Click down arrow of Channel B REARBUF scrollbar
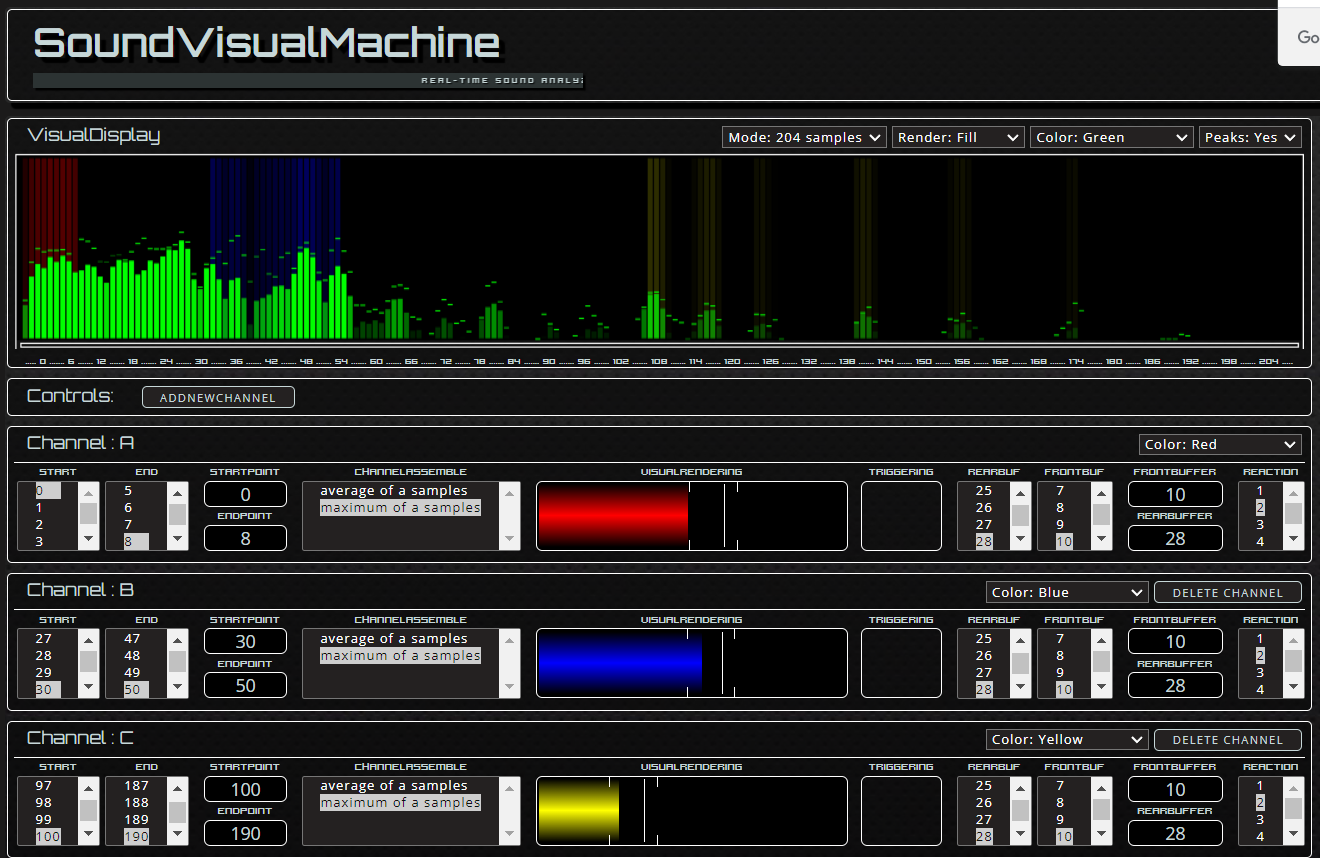 point(1020,688)
